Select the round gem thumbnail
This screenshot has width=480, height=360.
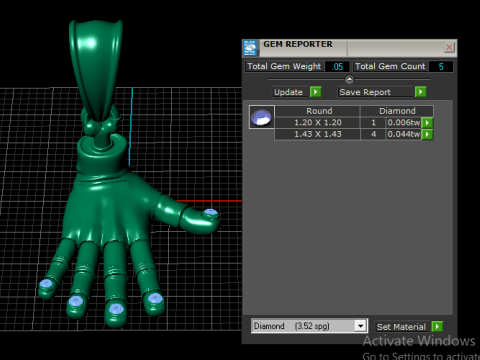pos(262,117)
